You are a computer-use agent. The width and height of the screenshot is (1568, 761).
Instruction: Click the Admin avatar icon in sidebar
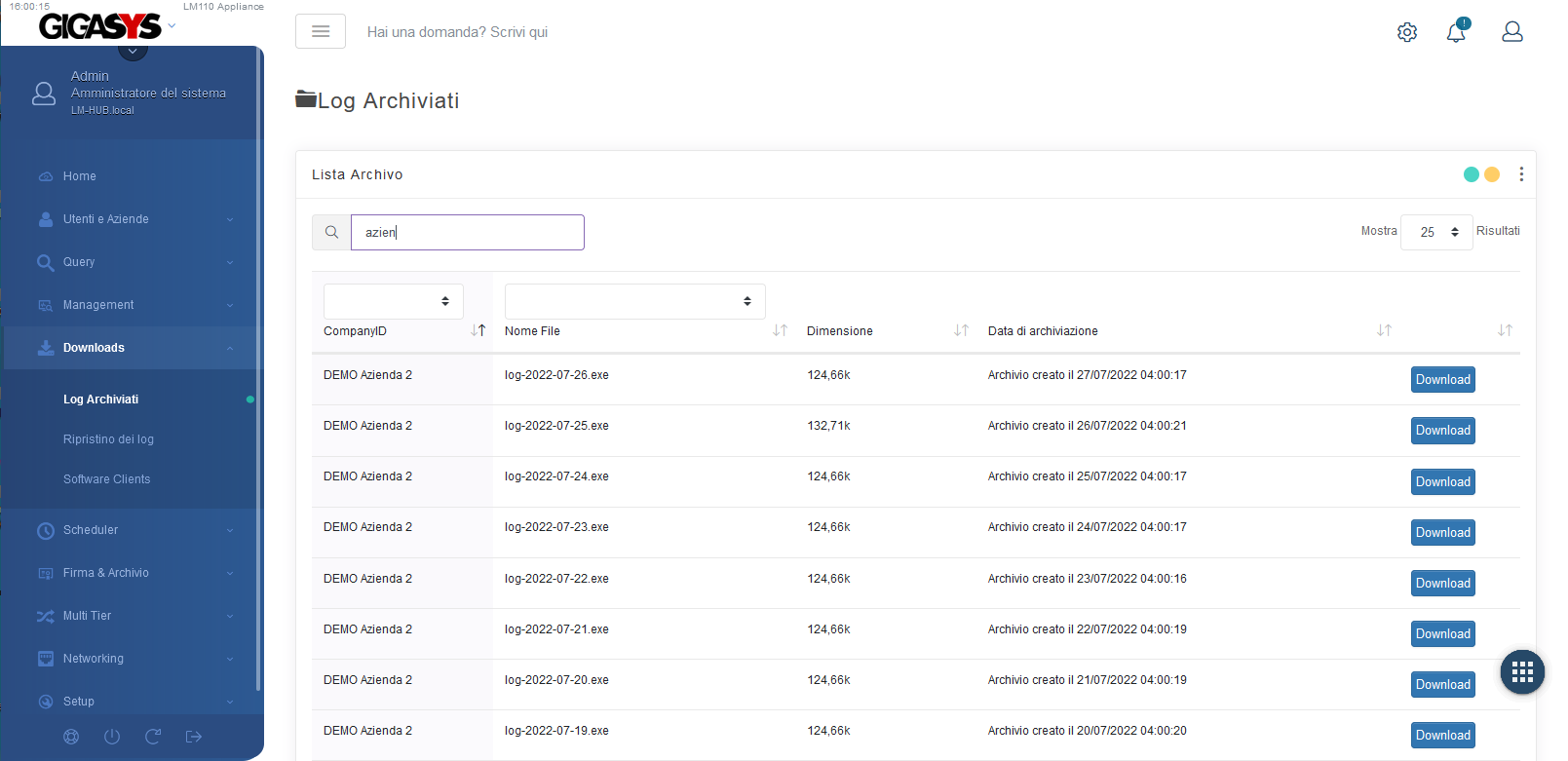pyautogui.click(x=44, y=94)
